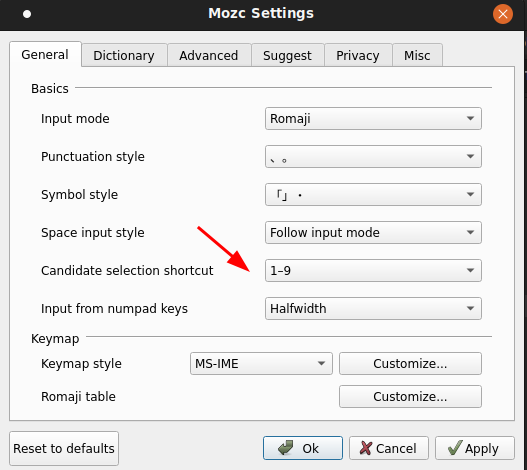527x470 pixels.
Task: Open the Advanced tab
Action: (209, 55)
